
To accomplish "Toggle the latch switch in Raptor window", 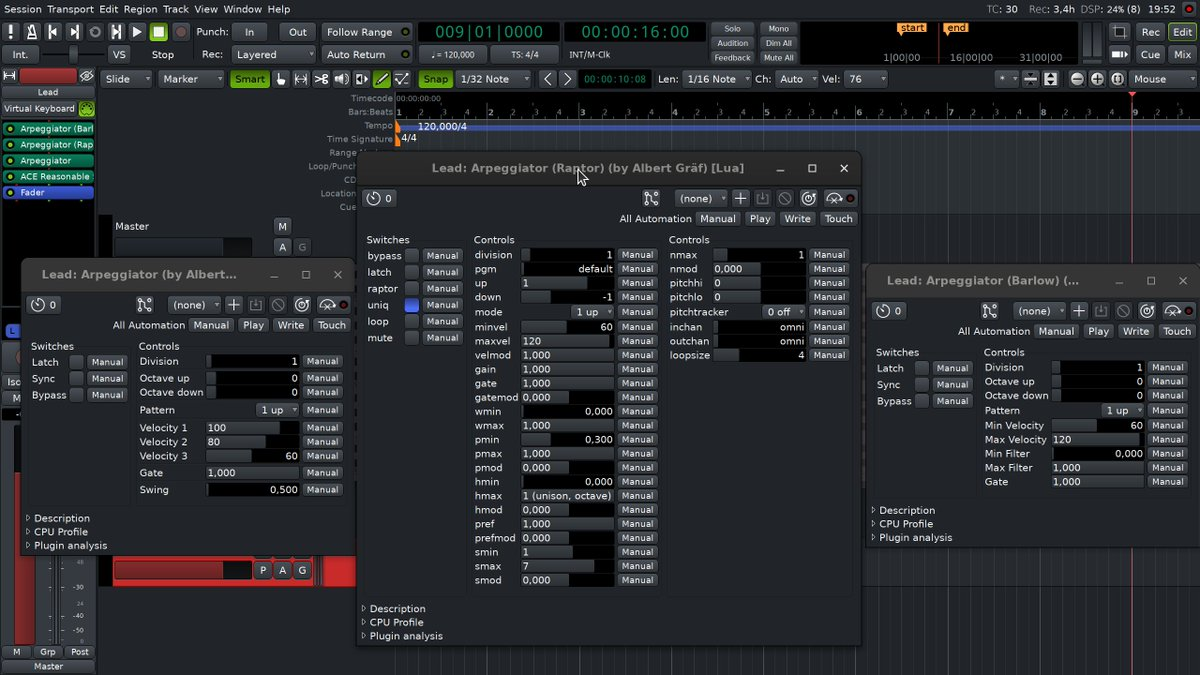I will click(412, 272).
